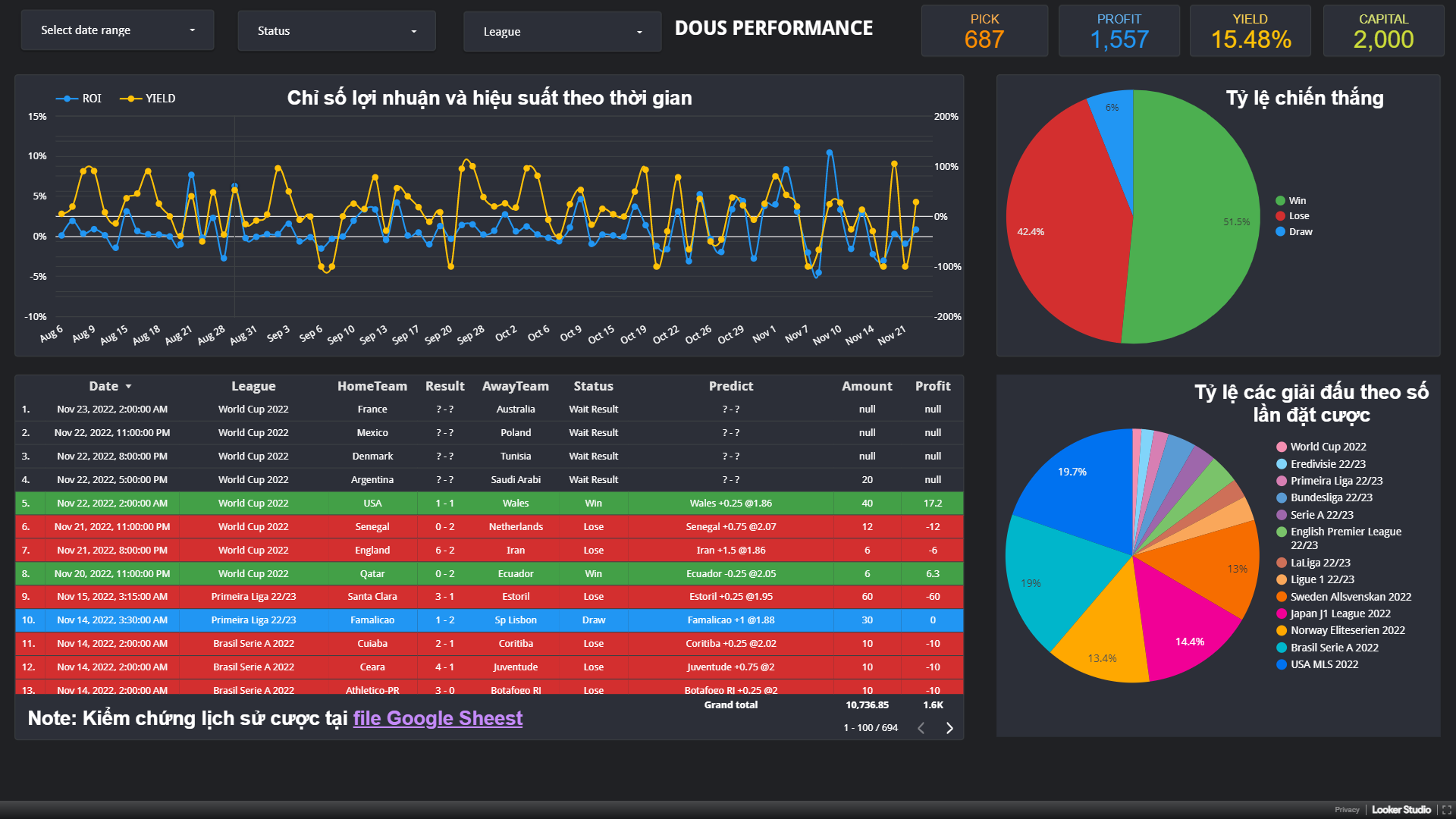This screenshot has width=1456, height=819.
Task: Toggle the Lose legend entry
Action: (1298, 216)
